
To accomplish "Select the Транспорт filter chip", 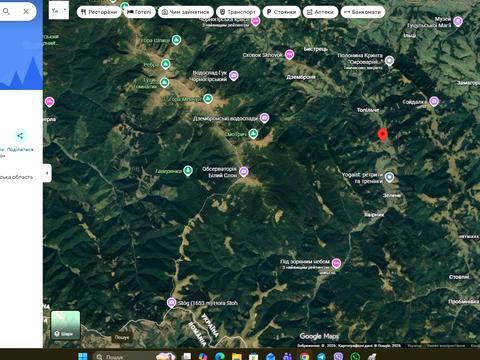I will point(238,12).
